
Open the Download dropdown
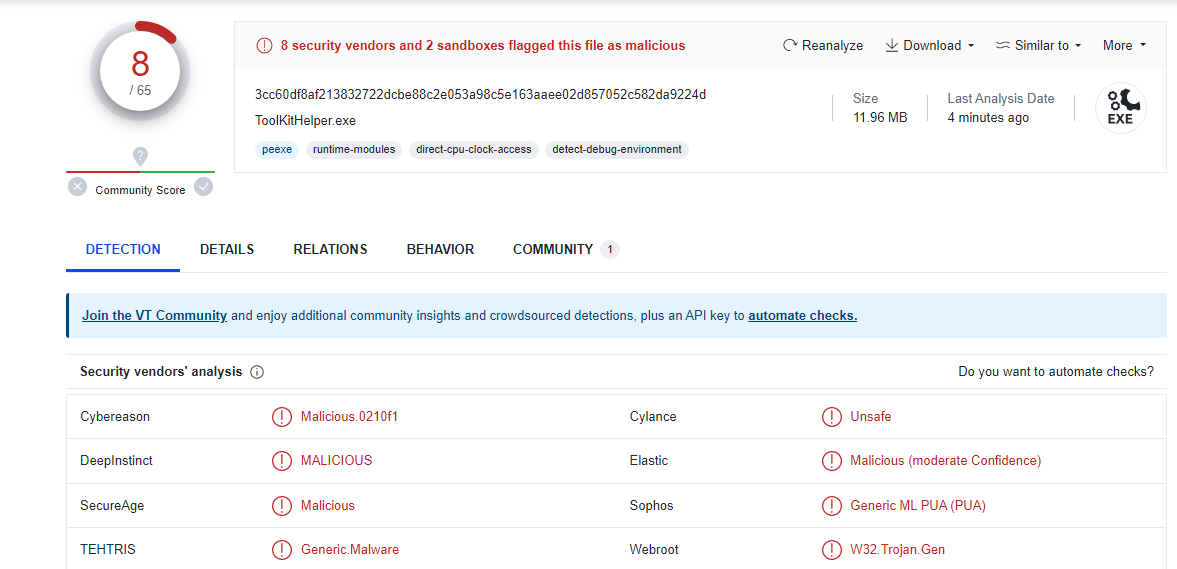tap(930, 46)
